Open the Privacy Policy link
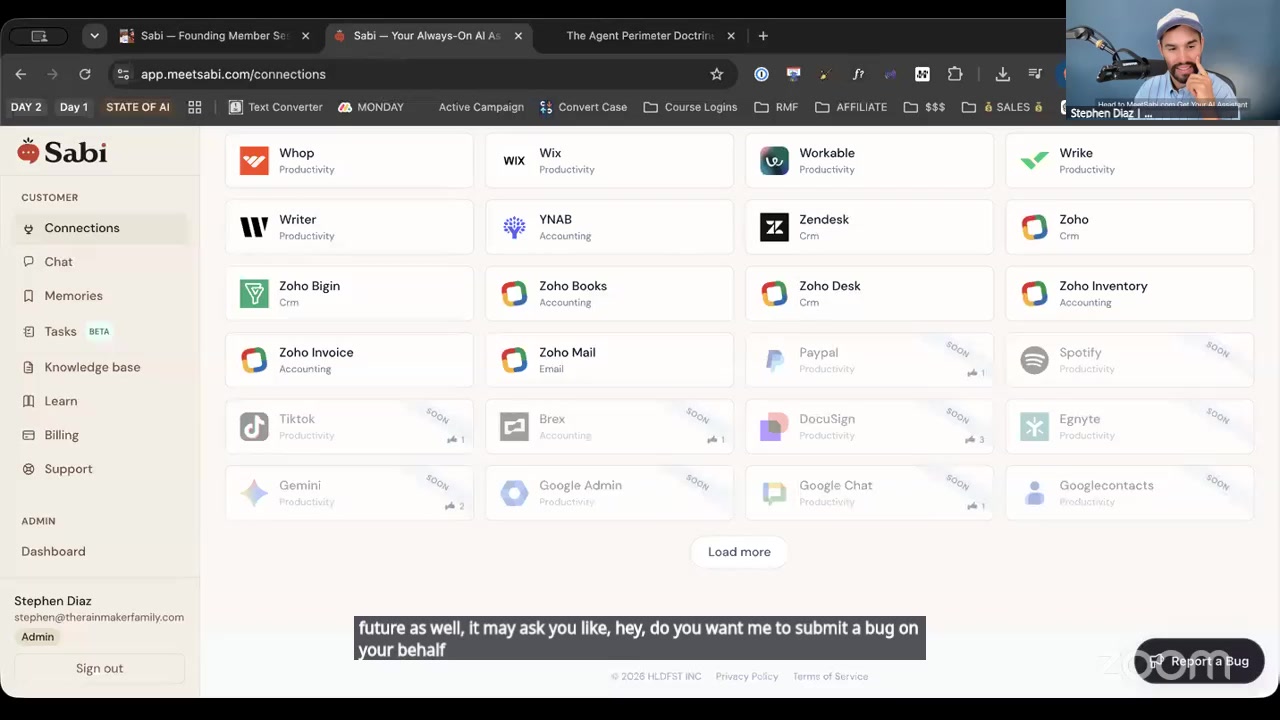 747,676
